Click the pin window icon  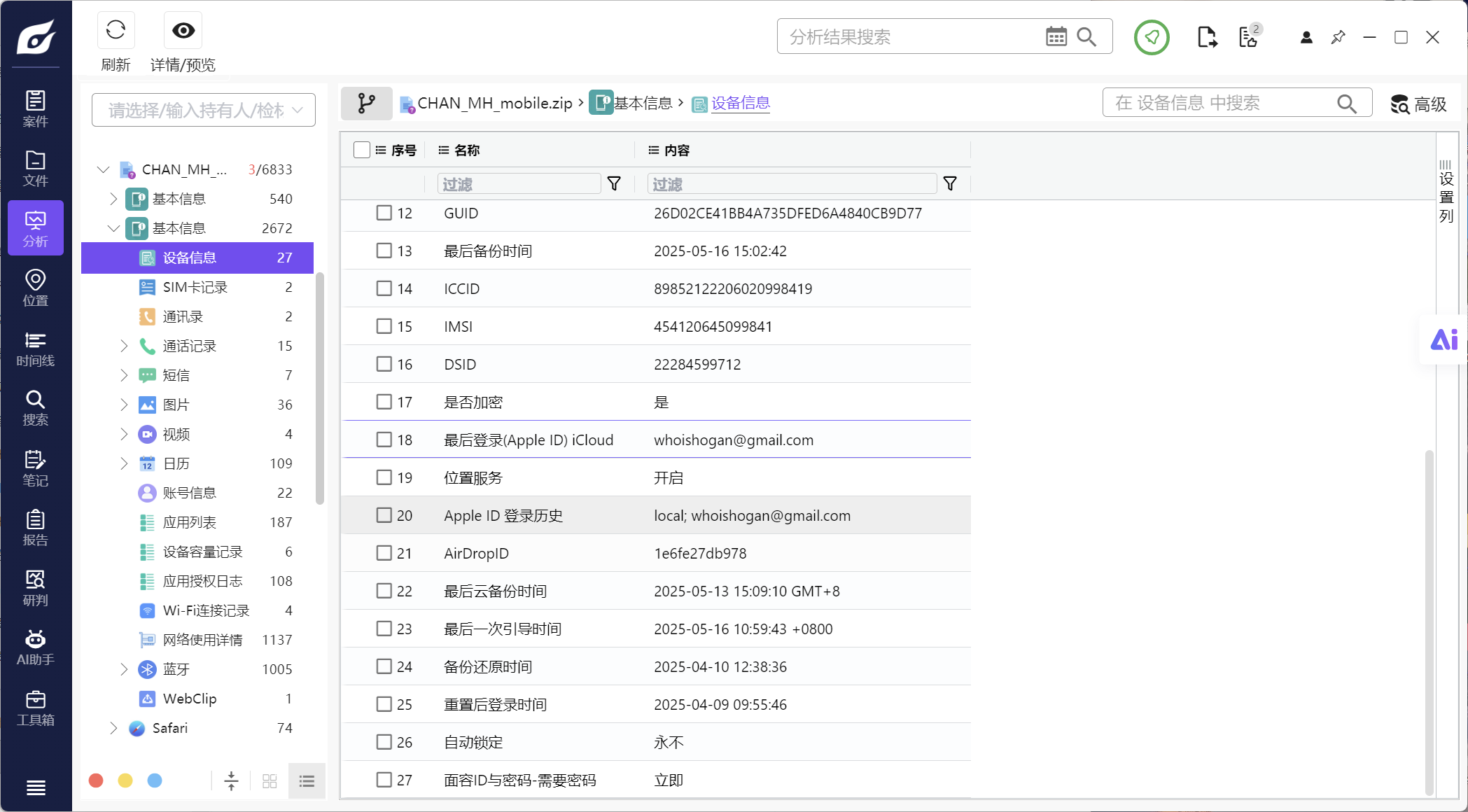1338,37
